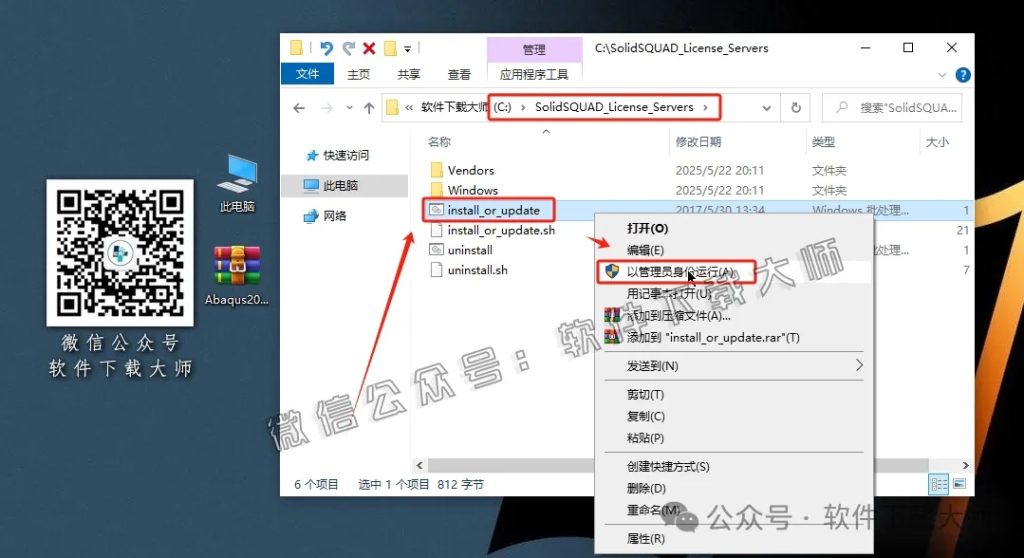Viewport: 1024px width, 558px height.
Task: Refresh the folder view
Action: (x=795, y=108)
